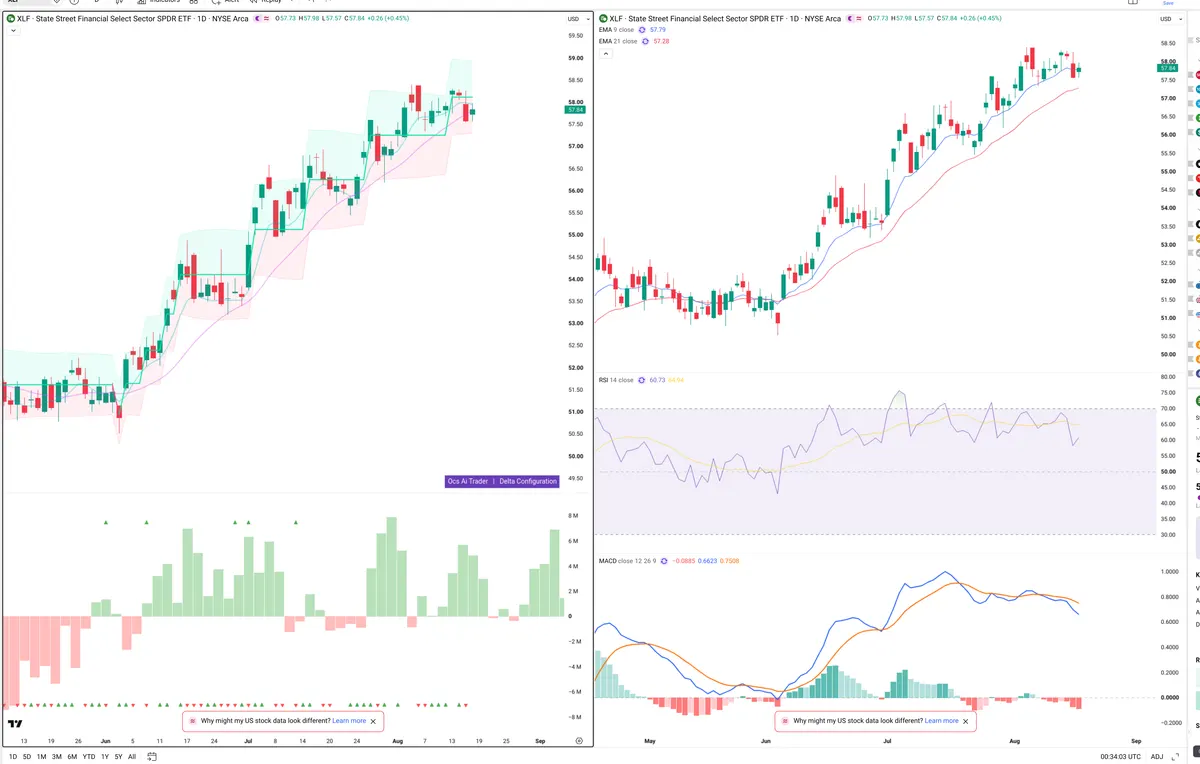Select the 6M date range

pos(72,757)
